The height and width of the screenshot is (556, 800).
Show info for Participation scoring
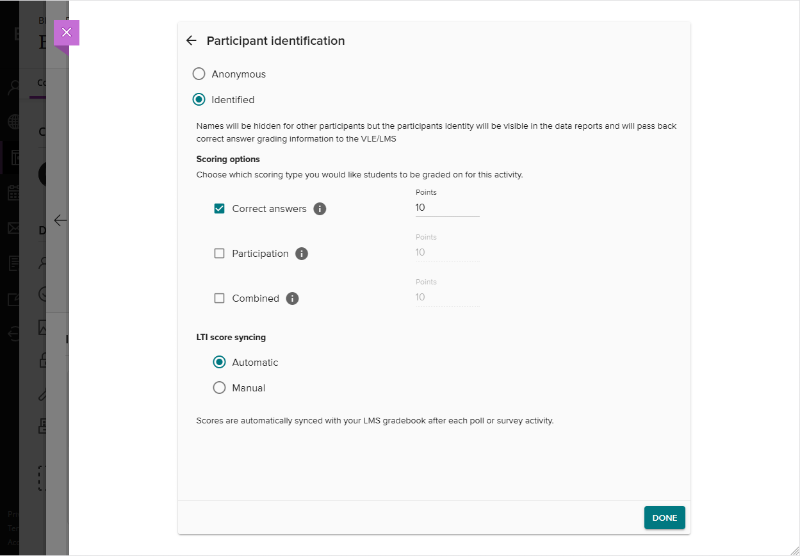pos(302,254)
